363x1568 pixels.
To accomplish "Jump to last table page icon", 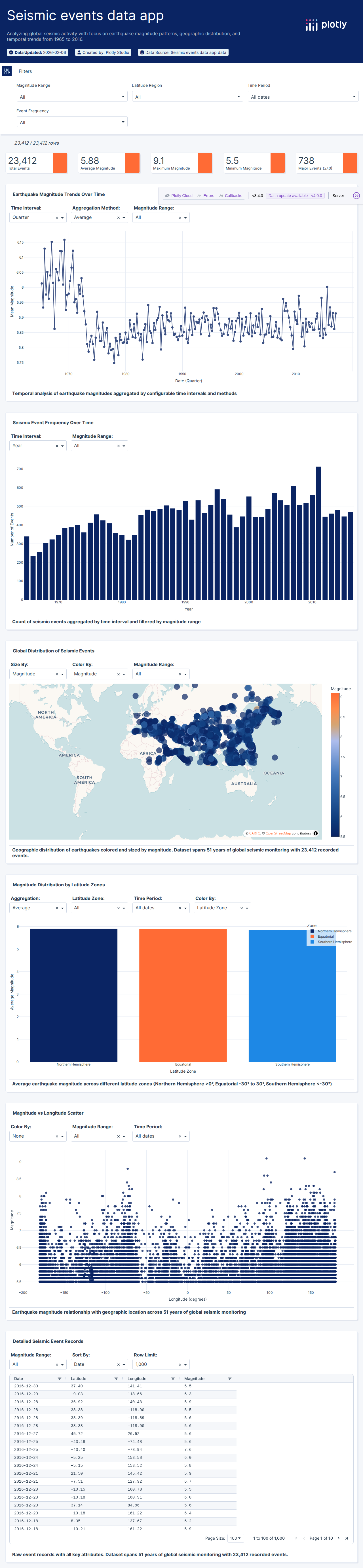I will click(x=347, y=1538).
